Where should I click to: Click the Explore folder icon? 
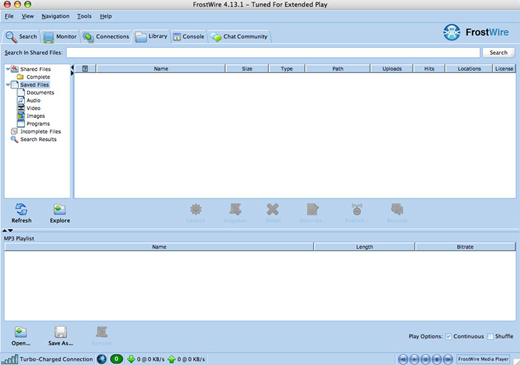[x=60, y=210]
